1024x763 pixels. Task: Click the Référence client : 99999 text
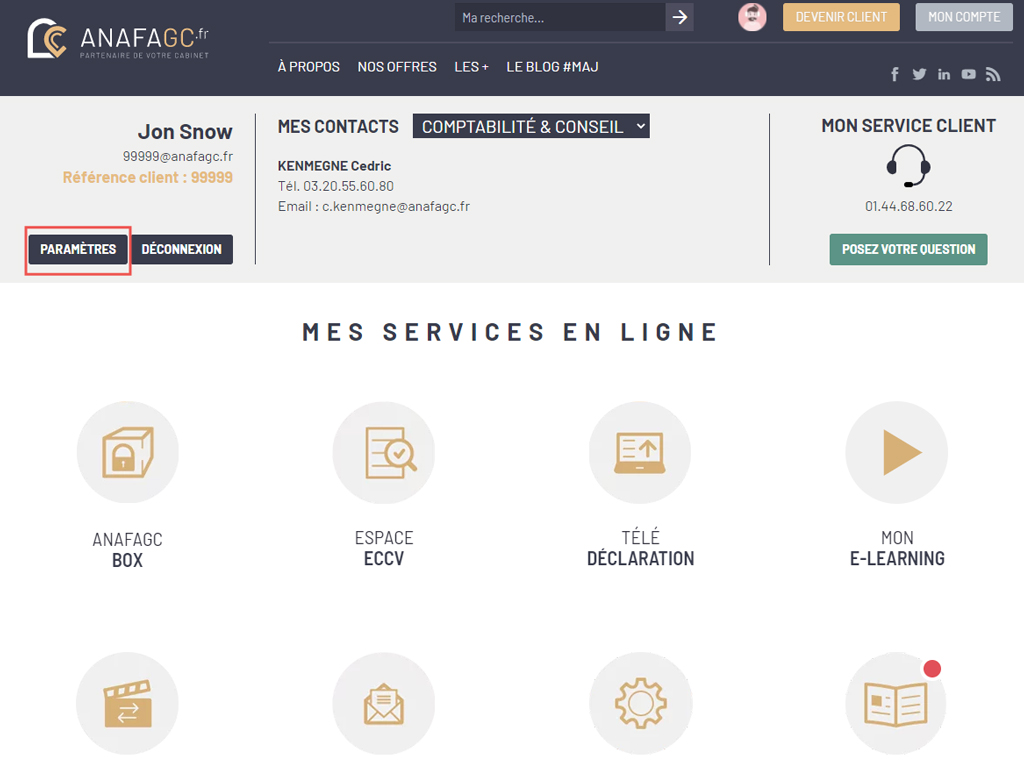[148, 177]
